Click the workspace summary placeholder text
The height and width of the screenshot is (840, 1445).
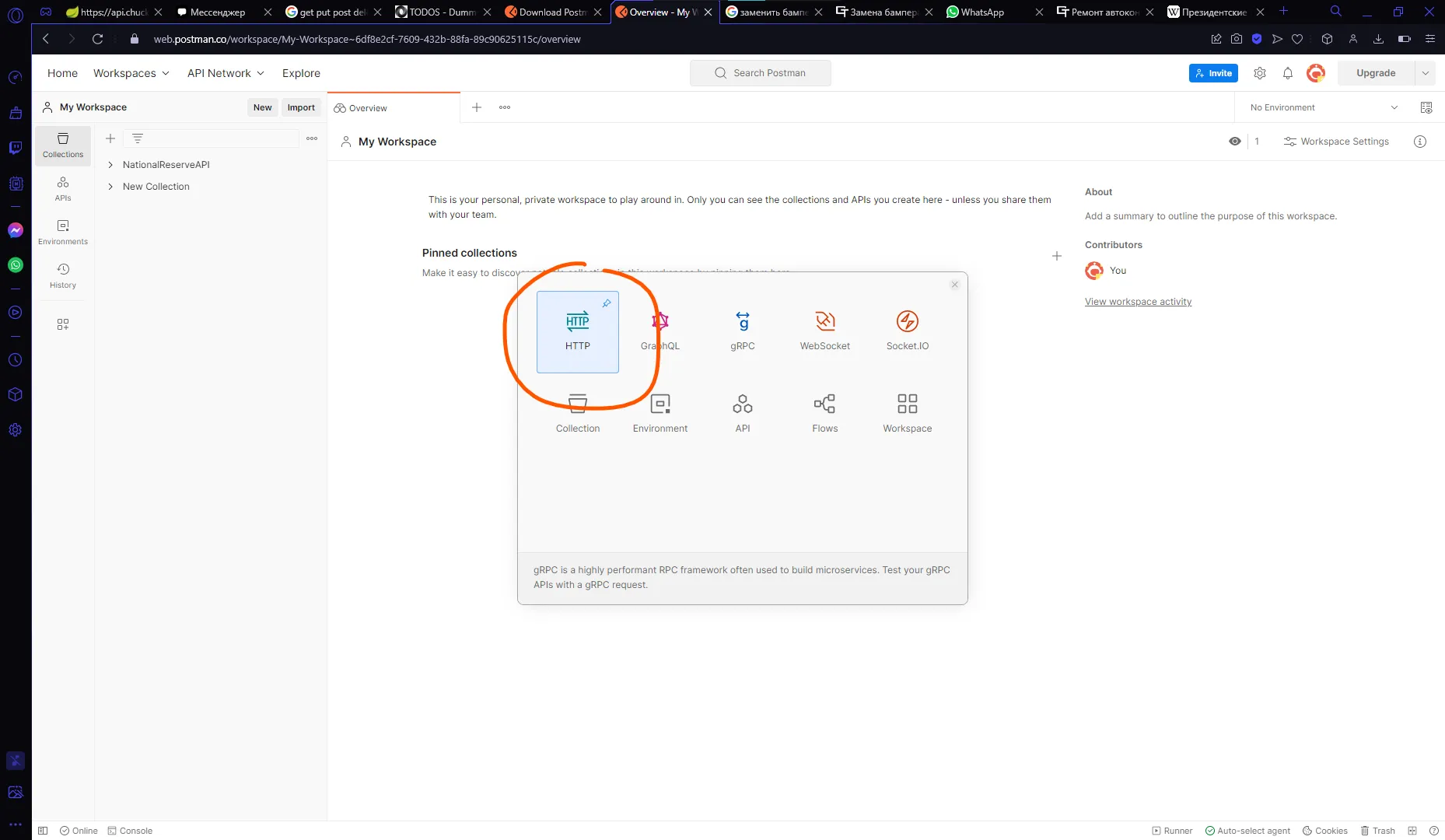pyautogui.click(x=1211, y=216)
